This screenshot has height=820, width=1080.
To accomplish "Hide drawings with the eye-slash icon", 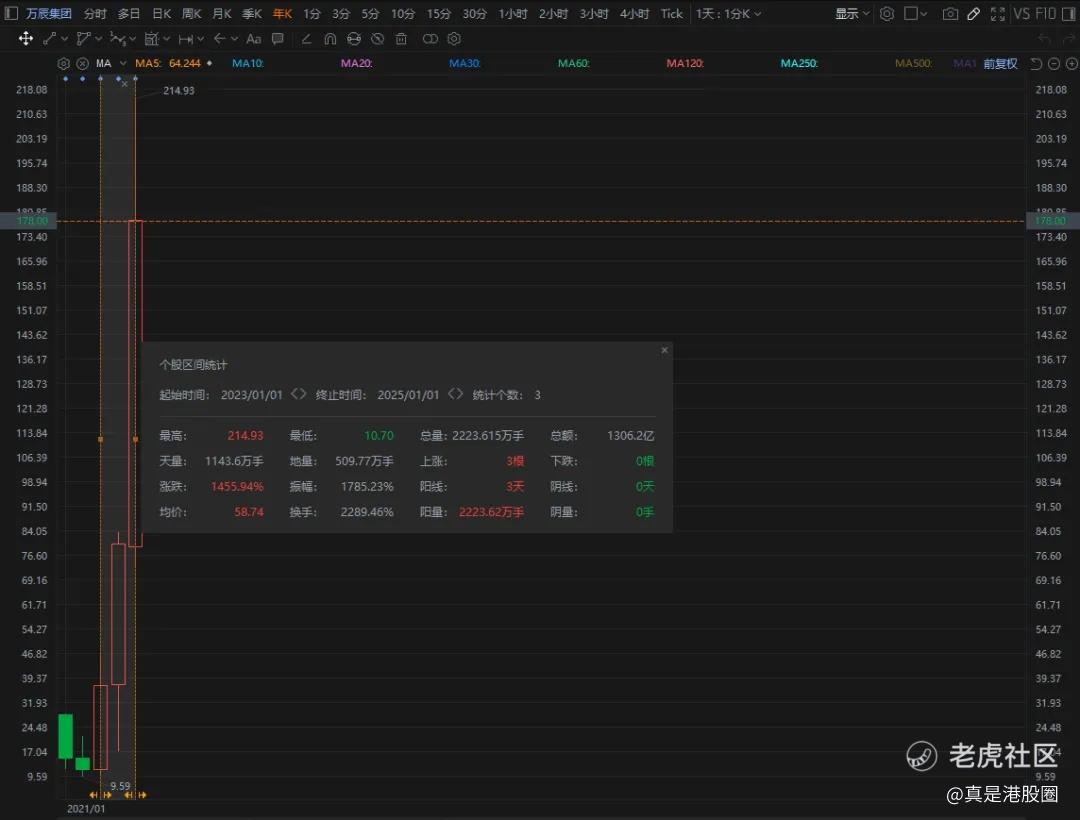I will [x=377, y=39].
